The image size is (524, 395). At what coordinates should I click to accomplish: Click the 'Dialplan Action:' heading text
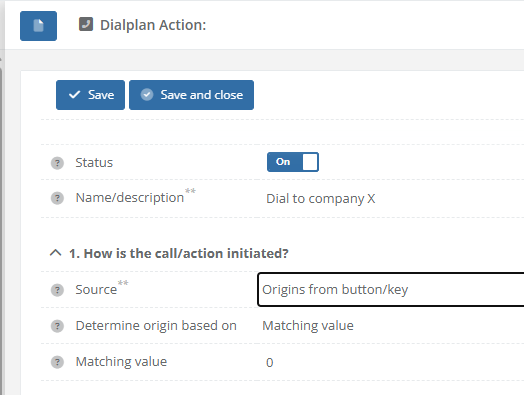point(153,25)
